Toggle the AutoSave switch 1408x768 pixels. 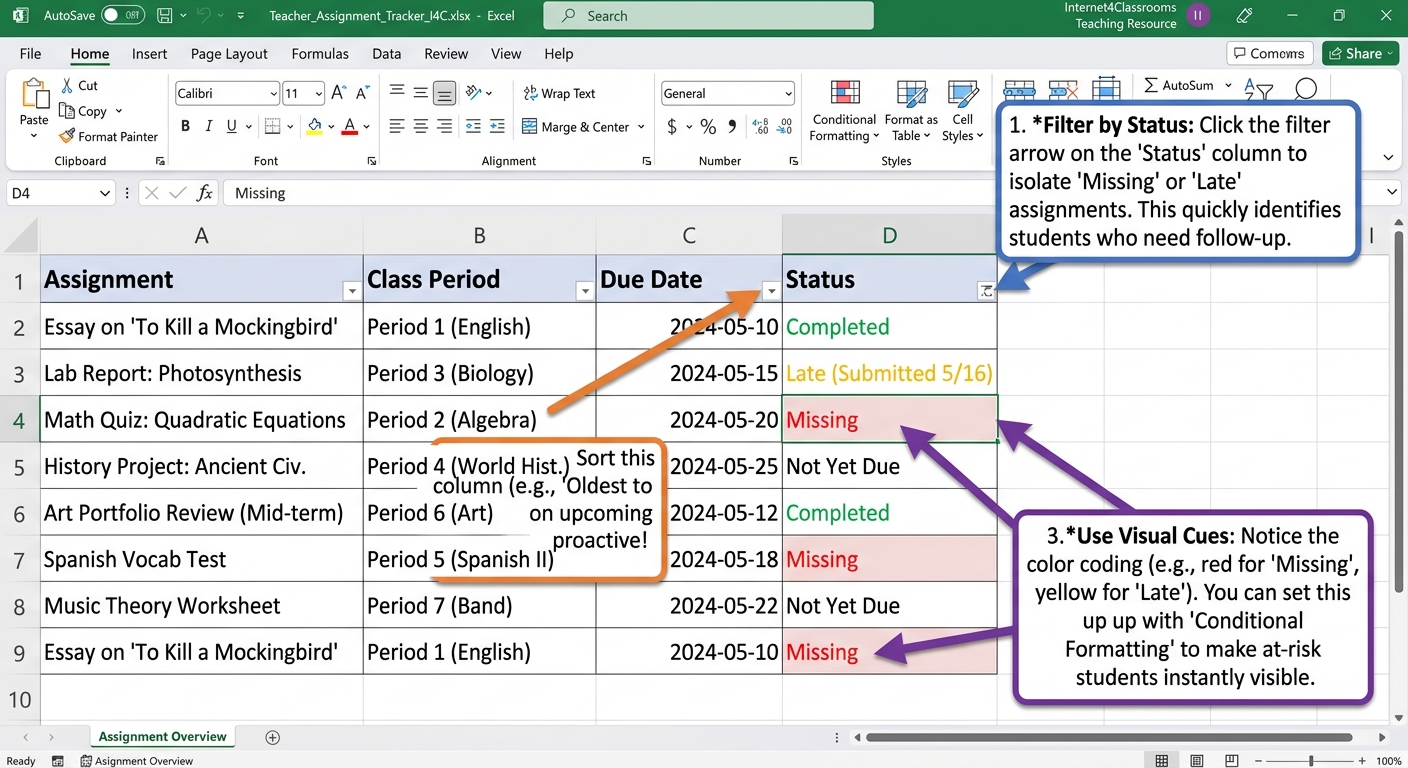coord(122,15)
